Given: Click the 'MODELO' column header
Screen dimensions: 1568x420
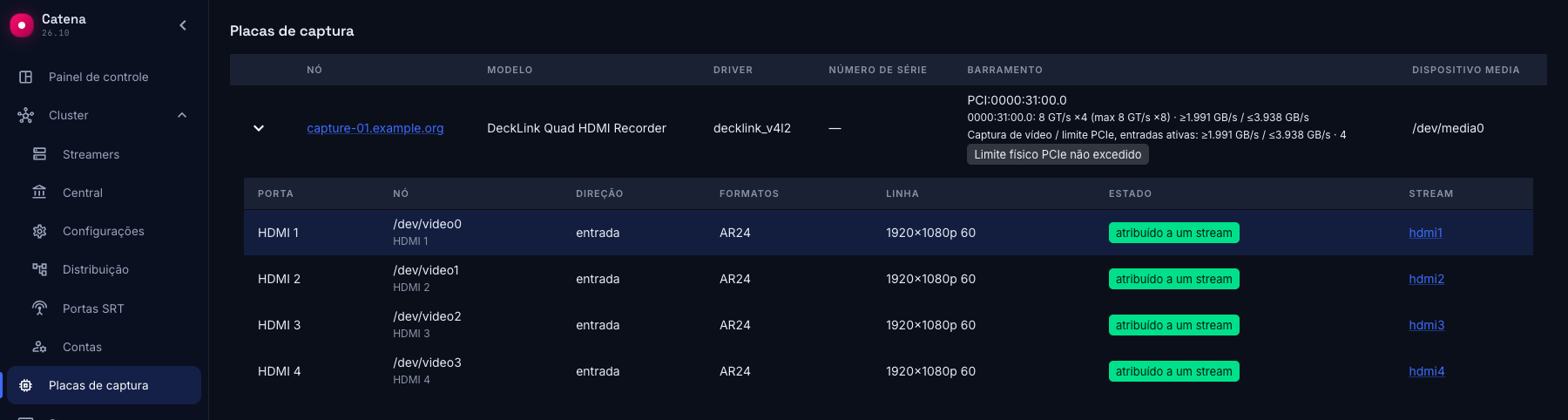Looking at the screenshot, I should [x=510, y=70].
